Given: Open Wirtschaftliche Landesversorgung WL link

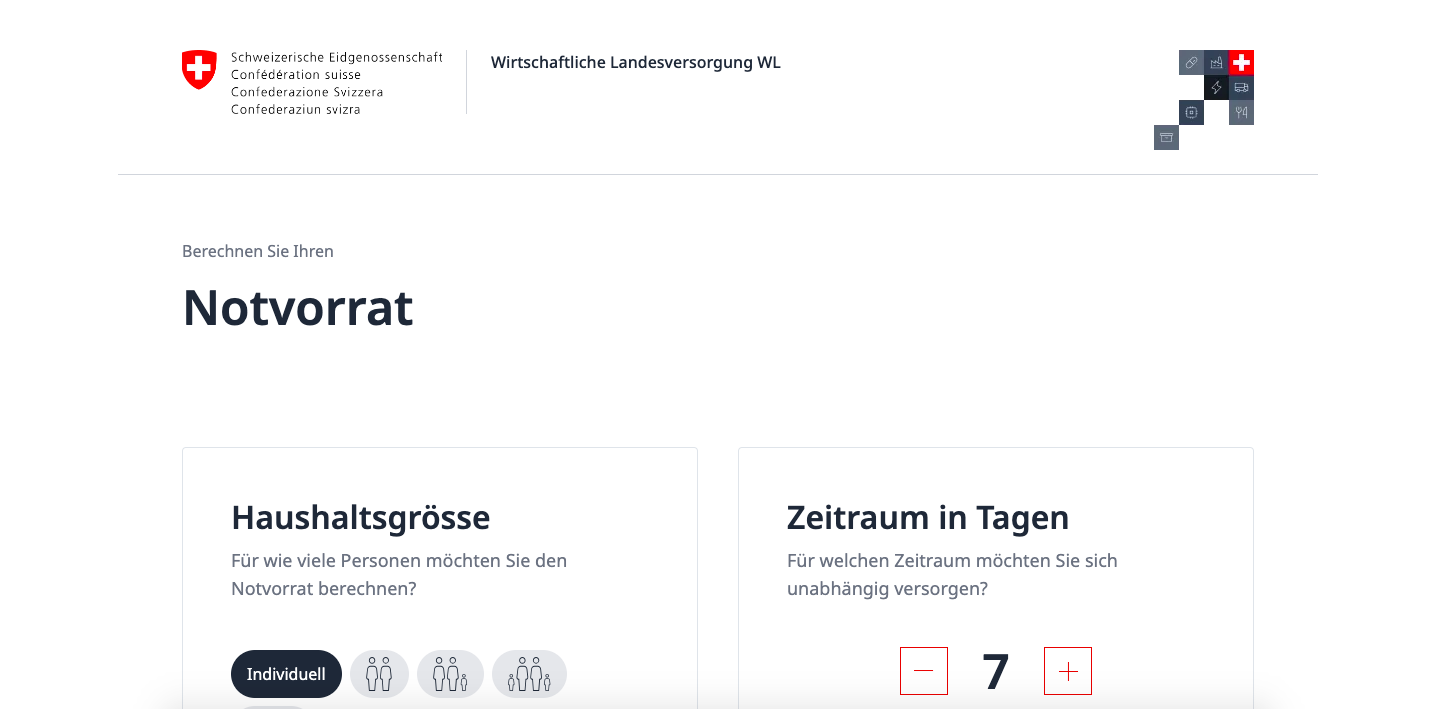Looking at the screenshot, I should (x=635, y=62).
